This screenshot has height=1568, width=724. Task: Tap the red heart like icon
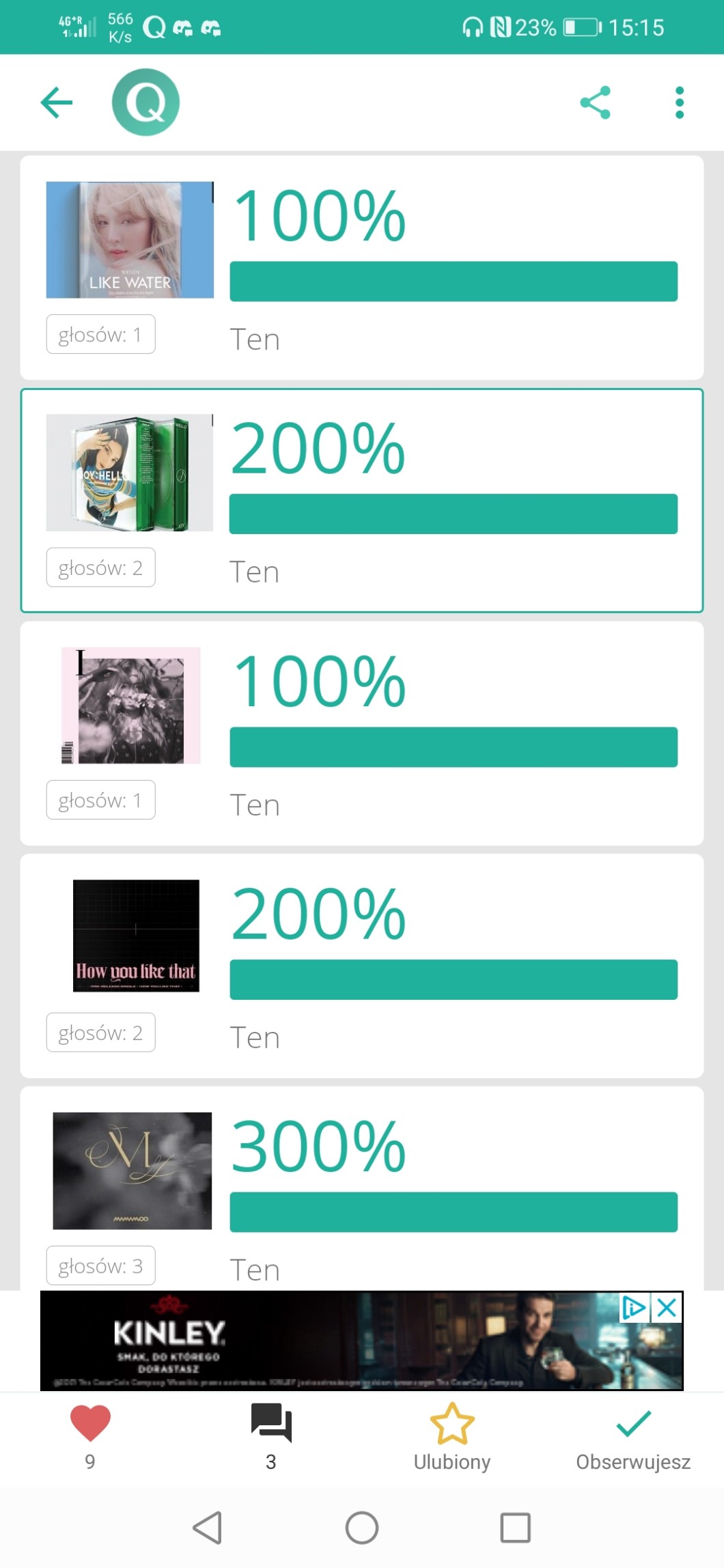[90, 1423]
